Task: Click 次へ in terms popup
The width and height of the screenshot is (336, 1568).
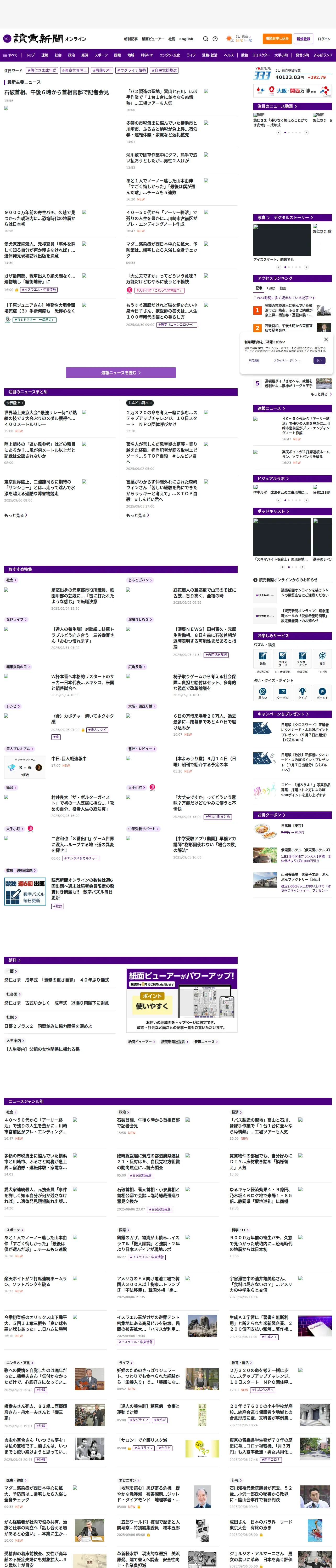Action: pyautogui.click(x=319, y=360)
